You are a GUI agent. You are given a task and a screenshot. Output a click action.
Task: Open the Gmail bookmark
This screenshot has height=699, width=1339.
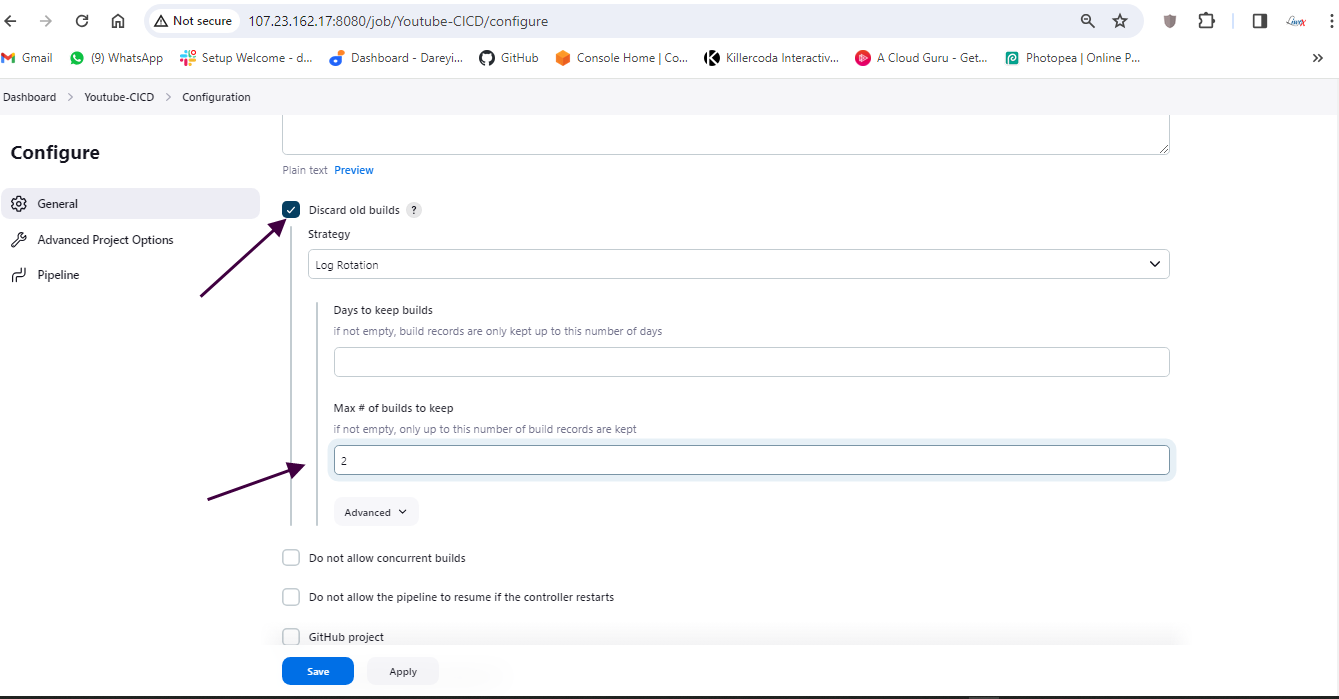[27, 58]
